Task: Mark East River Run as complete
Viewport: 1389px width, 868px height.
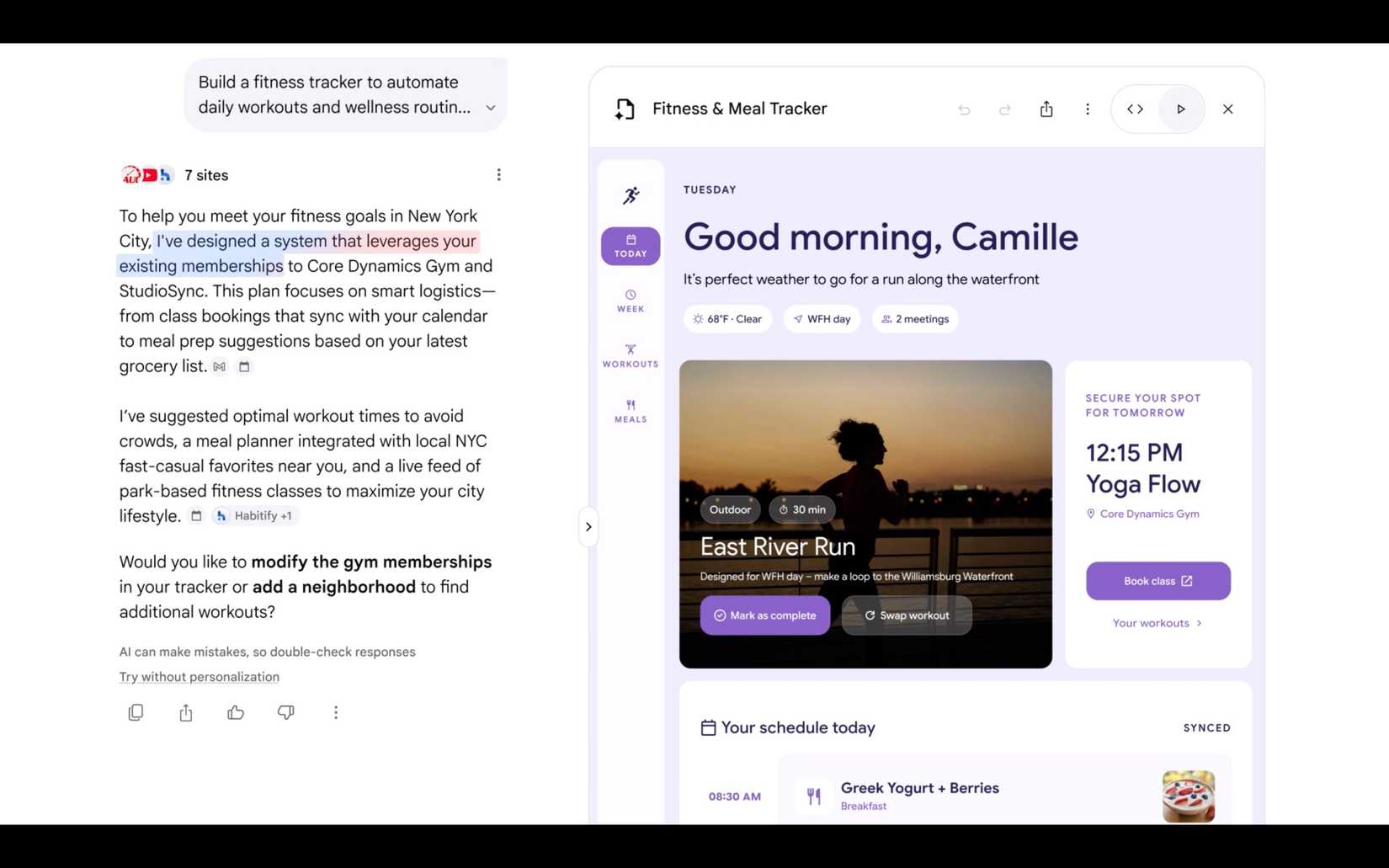Action: tap(765, 615)
